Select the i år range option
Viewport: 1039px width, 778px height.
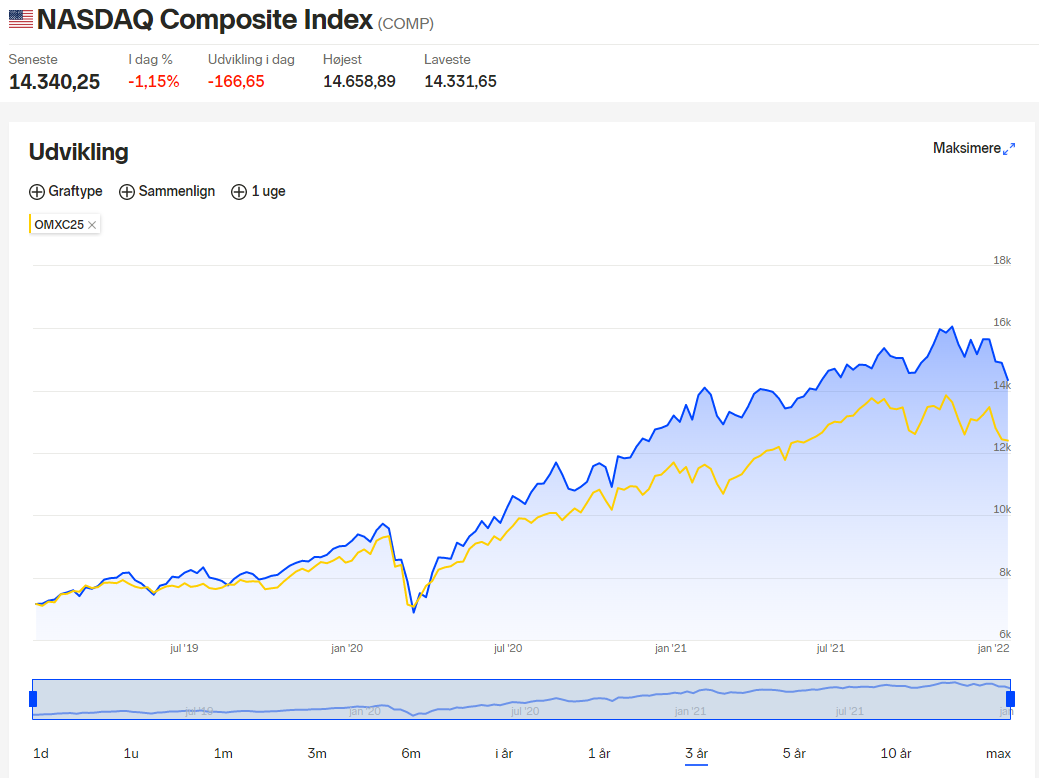click(x=504, y=753)
